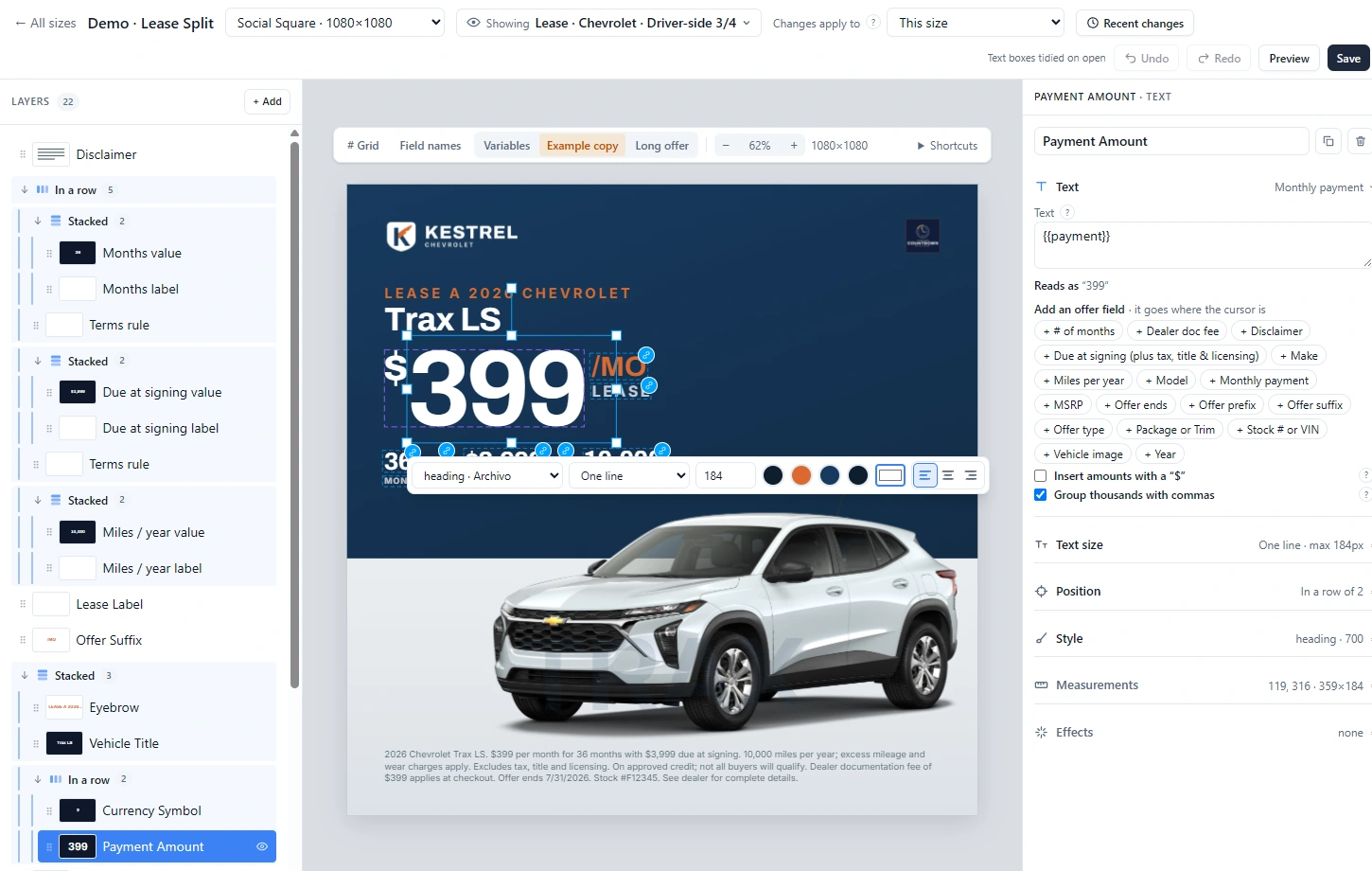Click the Preview button
This screenshot has height=871, width=1372.
coord(1289,58)
